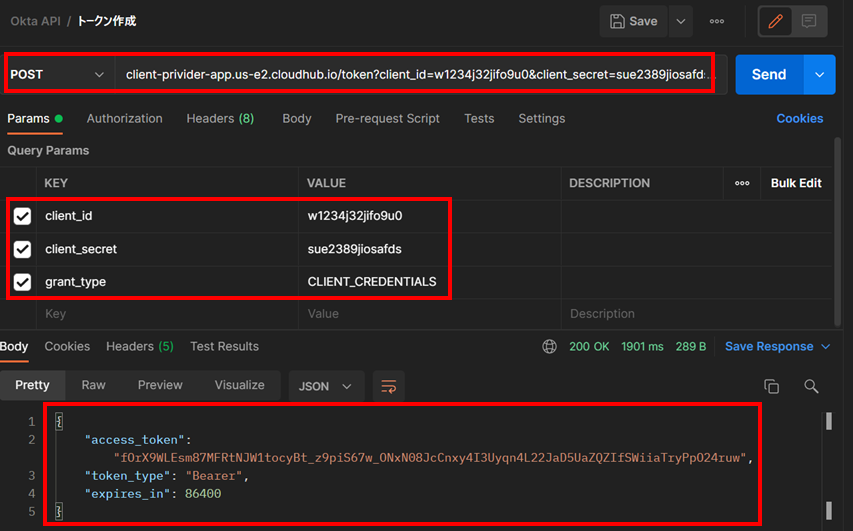The width and height of the screenshot is (853, 531).
Task: Open the Cookies link
Action: (x=799, y=118)
